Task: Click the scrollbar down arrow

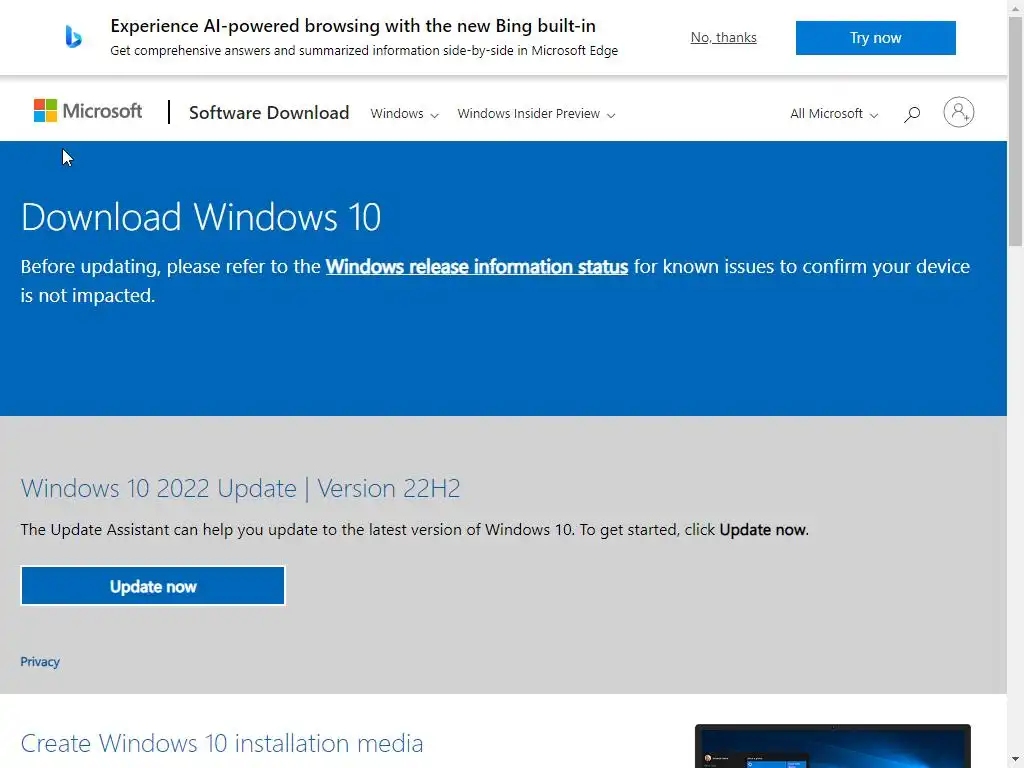Action: (1016, 760)
